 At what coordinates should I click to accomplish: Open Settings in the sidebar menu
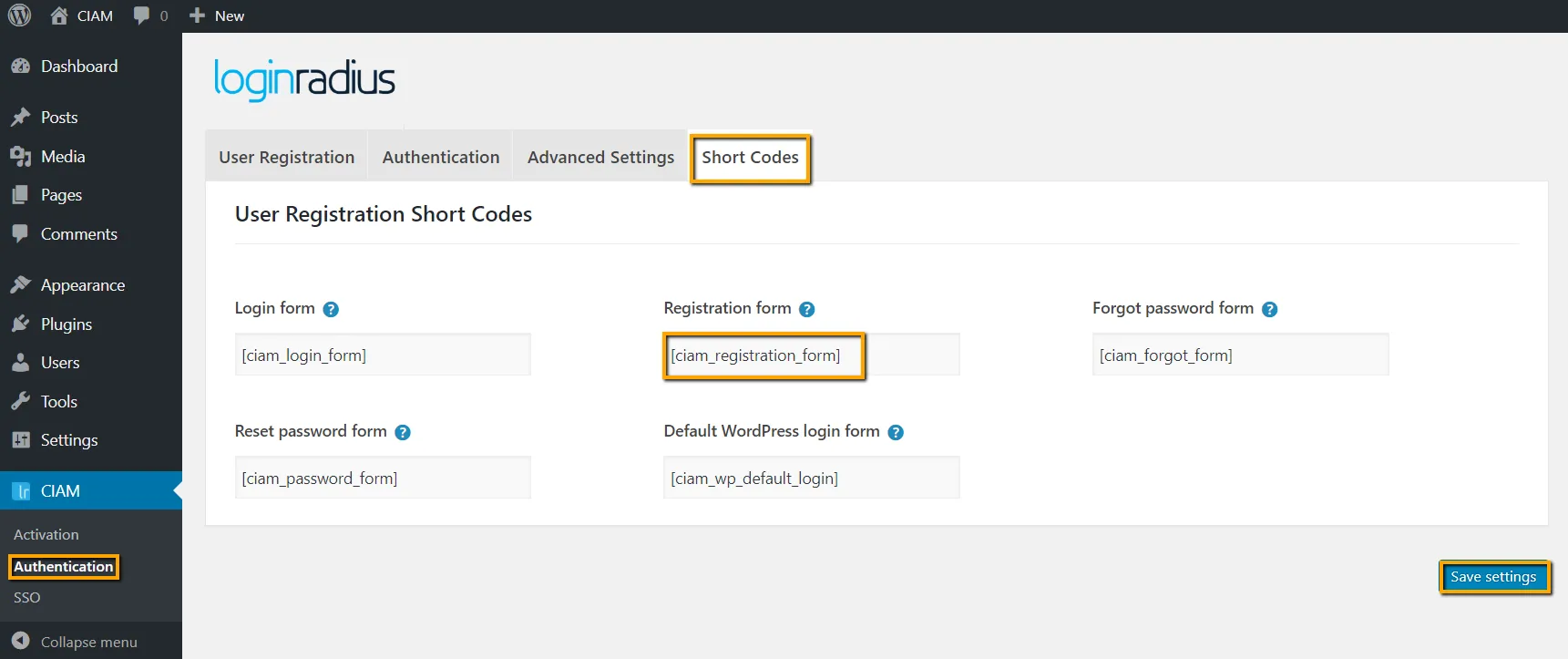pos(69,440)
